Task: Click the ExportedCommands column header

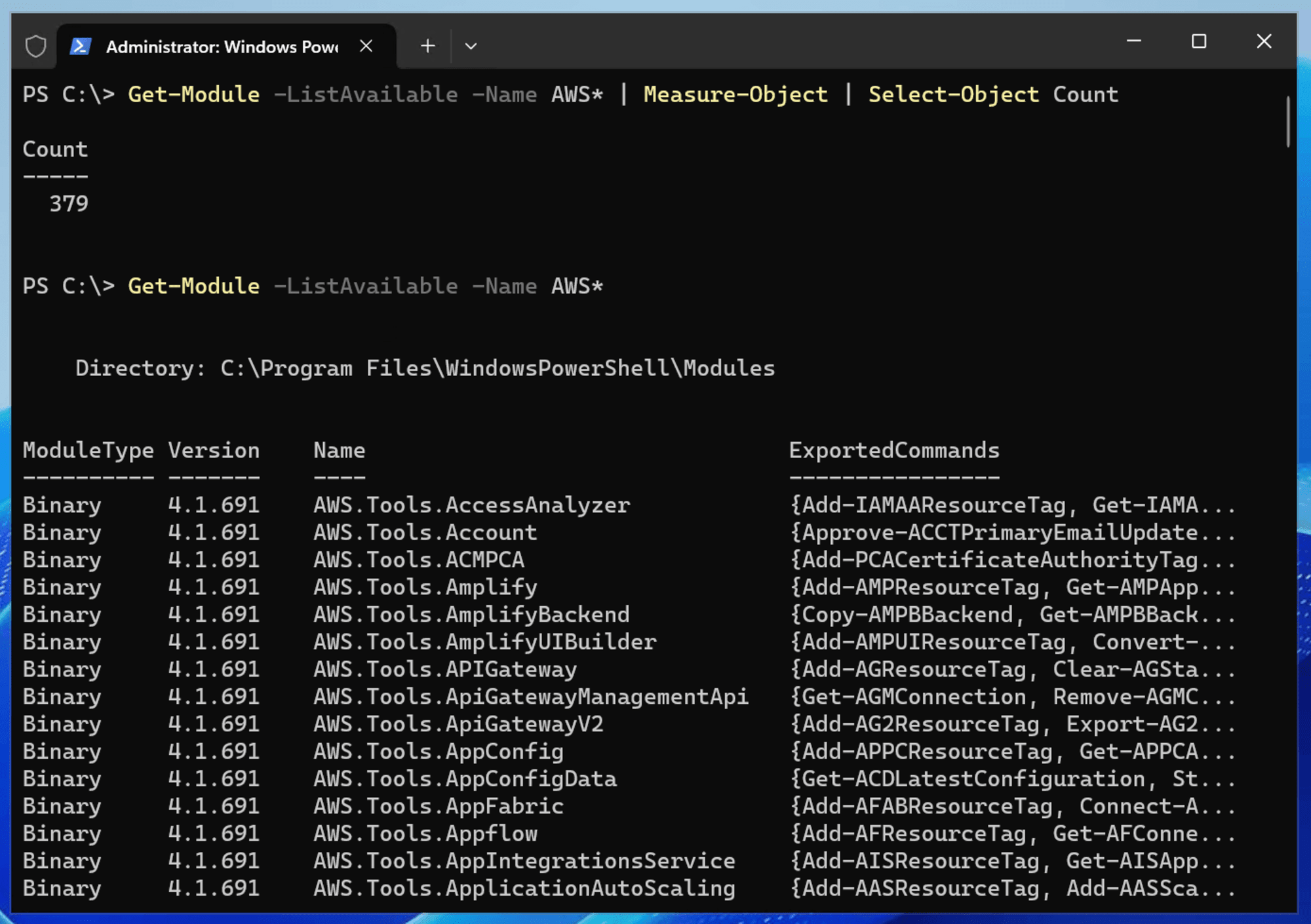Action: point(894,451)
